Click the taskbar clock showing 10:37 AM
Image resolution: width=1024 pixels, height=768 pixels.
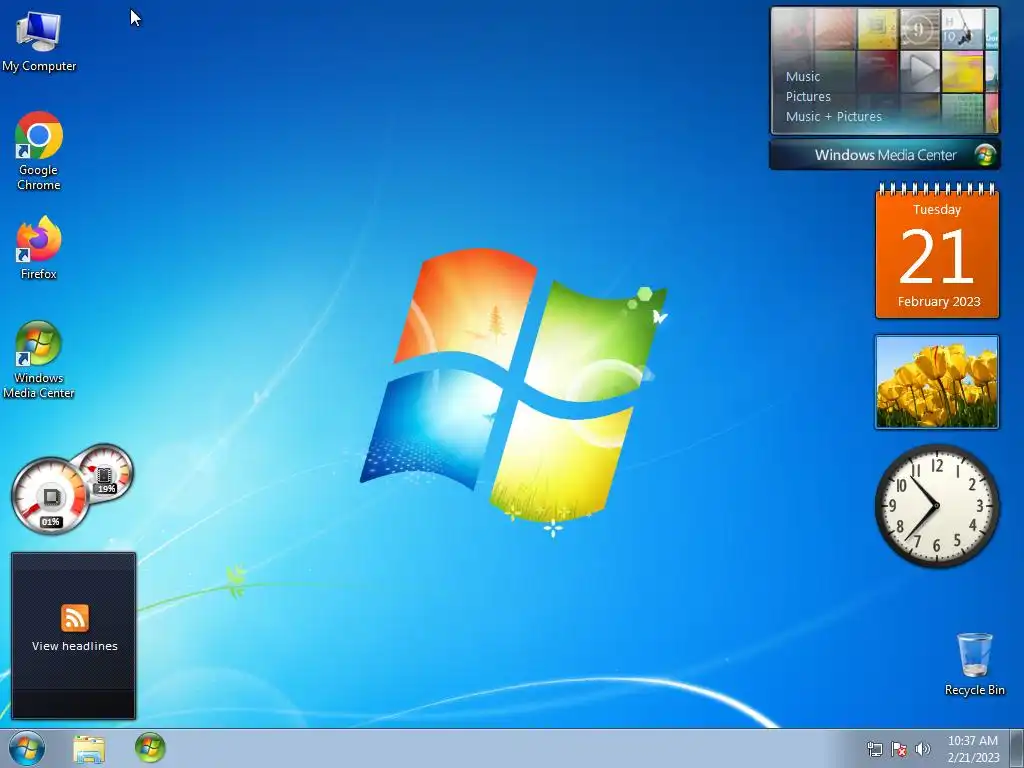coord(973,749)
